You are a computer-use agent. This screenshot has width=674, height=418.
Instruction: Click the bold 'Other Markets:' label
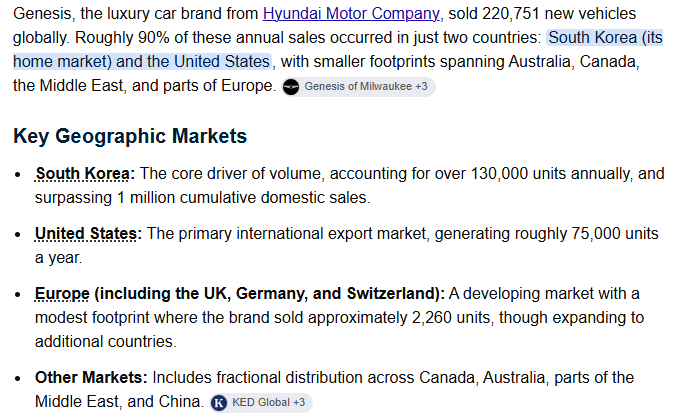(91, 378)
